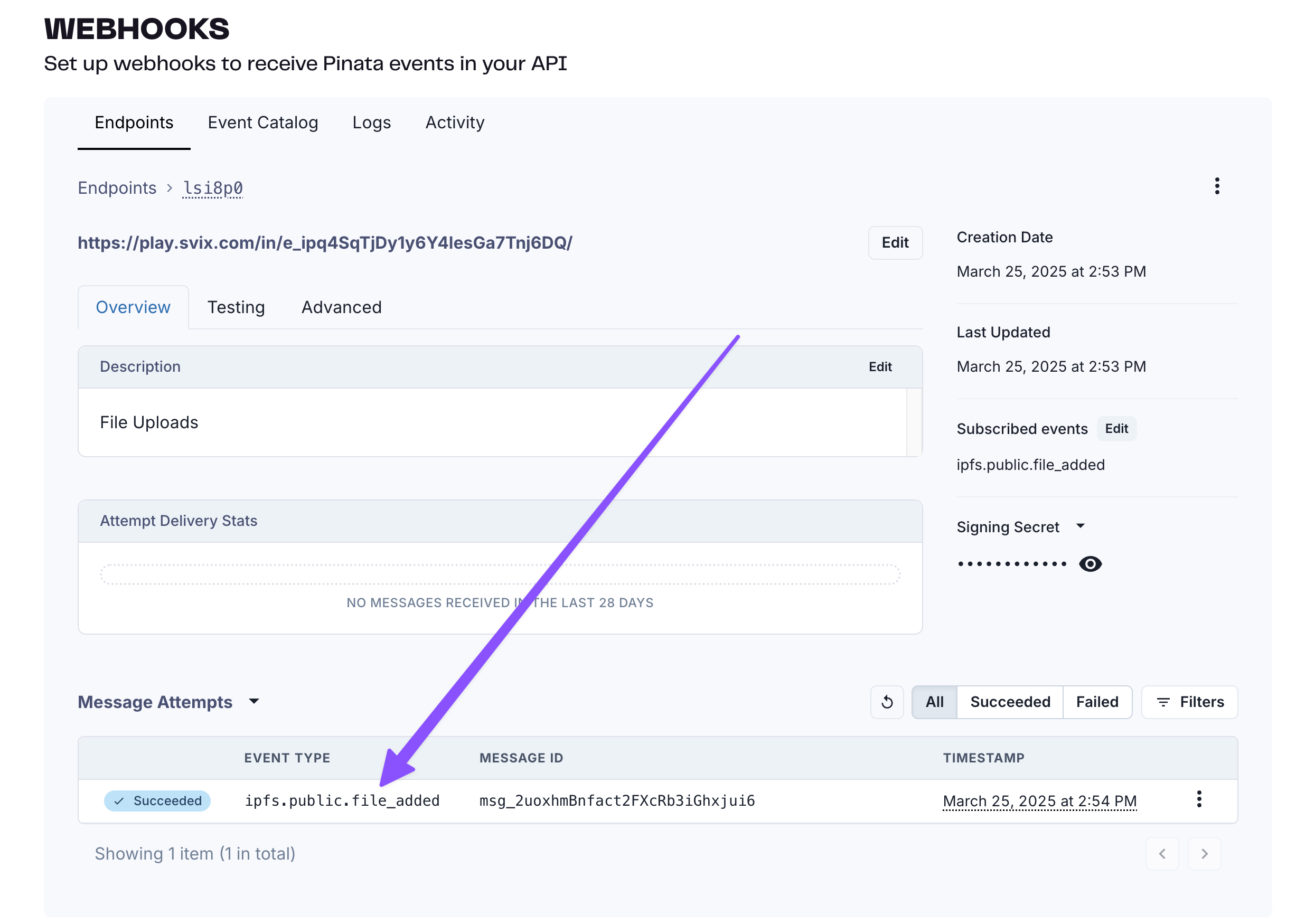Click the Succeeded status badge in row
This screenshot has width=1296, height=924.
pos(157,800)
